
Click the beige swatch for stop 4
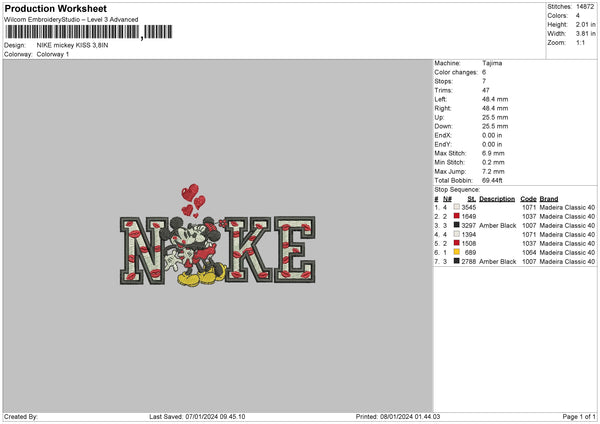click(x=457, y=234)
